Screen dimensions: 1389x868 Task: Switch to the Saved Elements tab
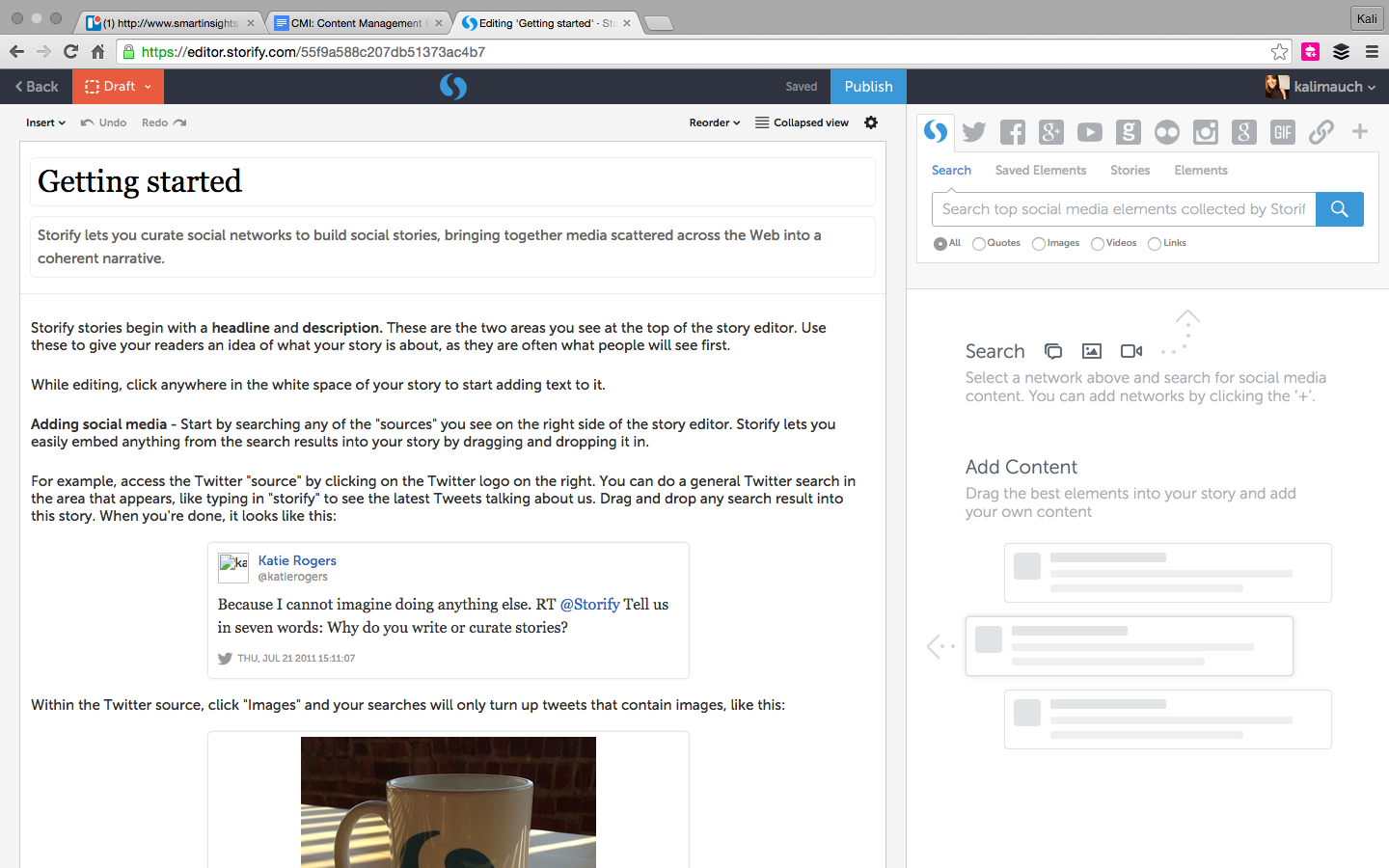pos(1041,170)
